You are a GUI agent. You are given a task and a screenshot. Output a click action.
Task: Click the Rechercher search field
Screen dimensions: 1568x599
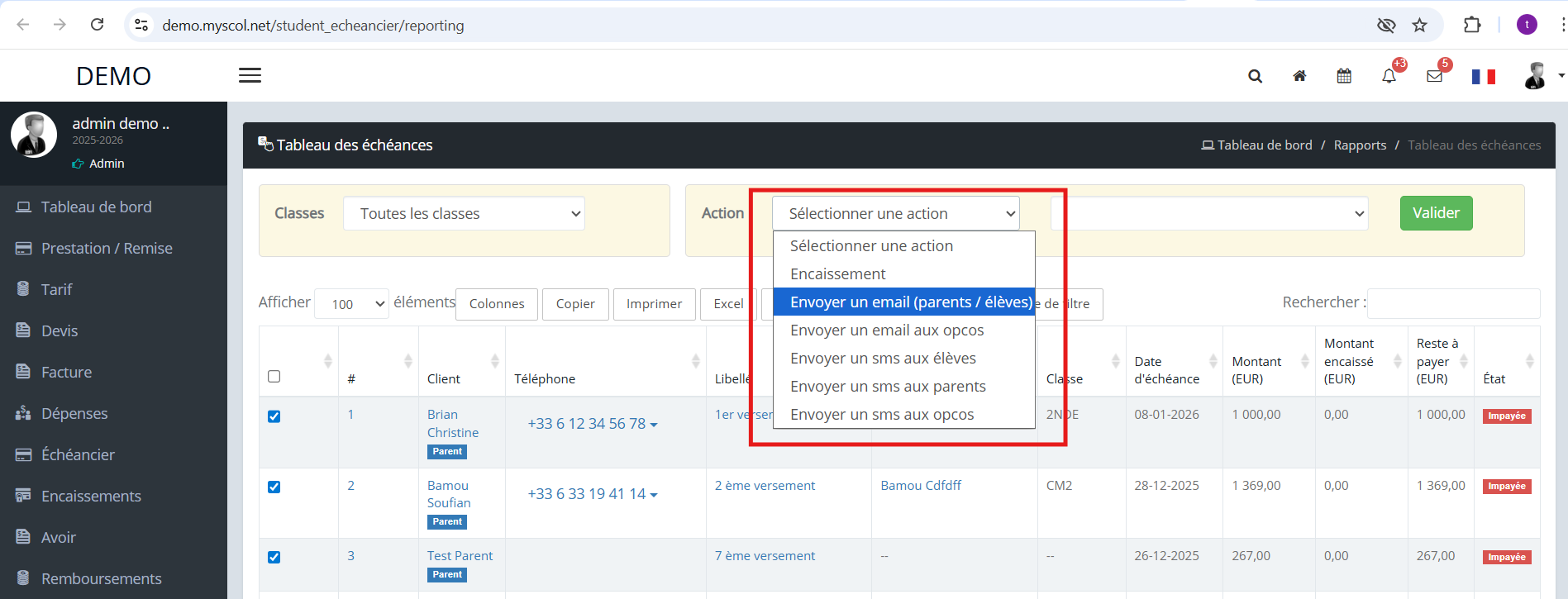[1453, 303]
